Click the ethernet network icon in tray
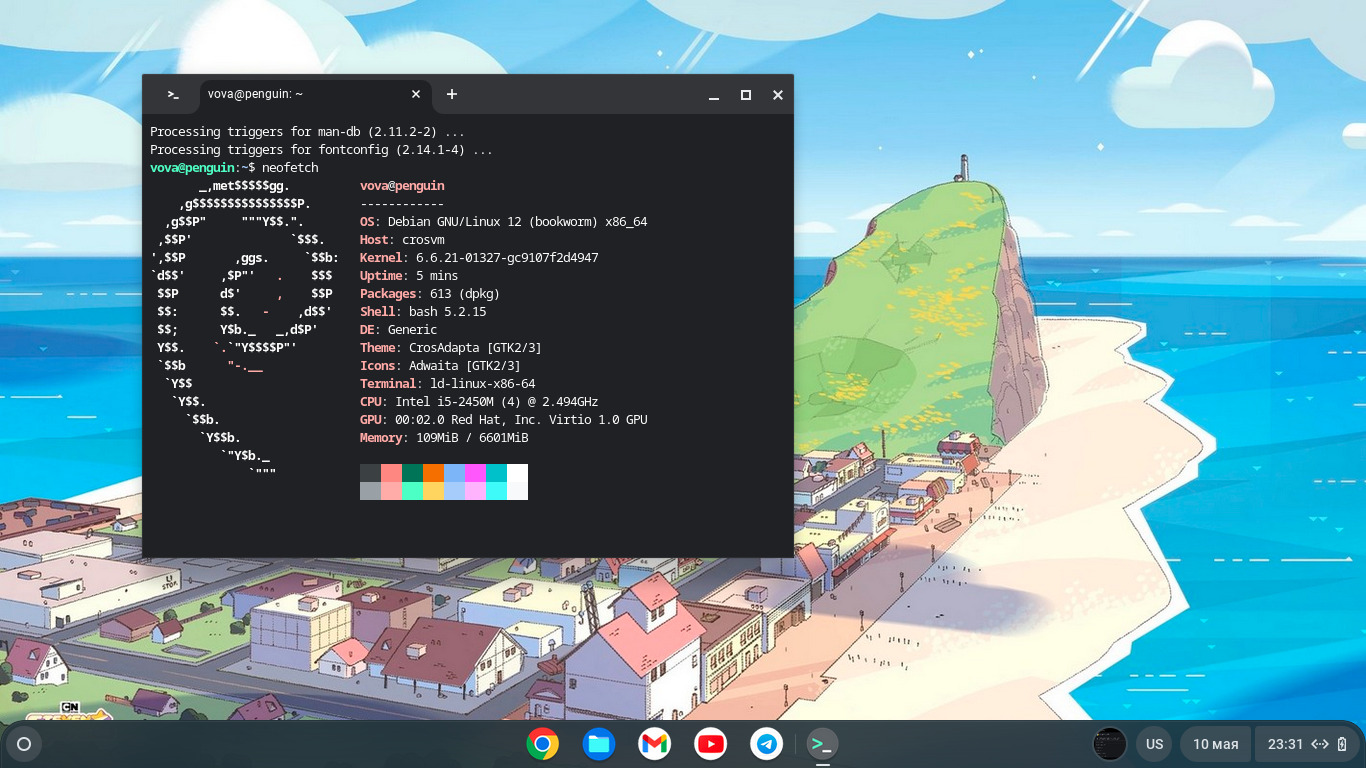The height and width of the screenshot is (768, 1366). [x=1320, y=744]
